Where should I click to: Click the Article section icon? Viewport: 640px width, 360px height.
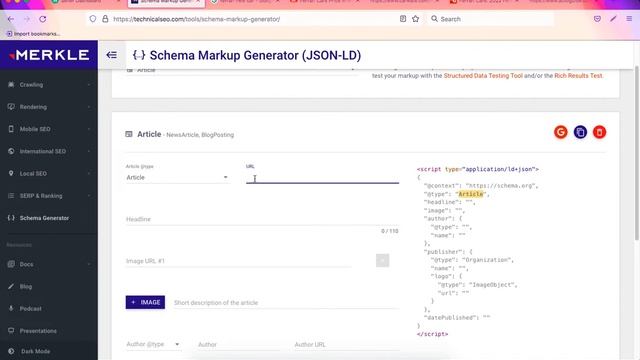click(129, 134)
